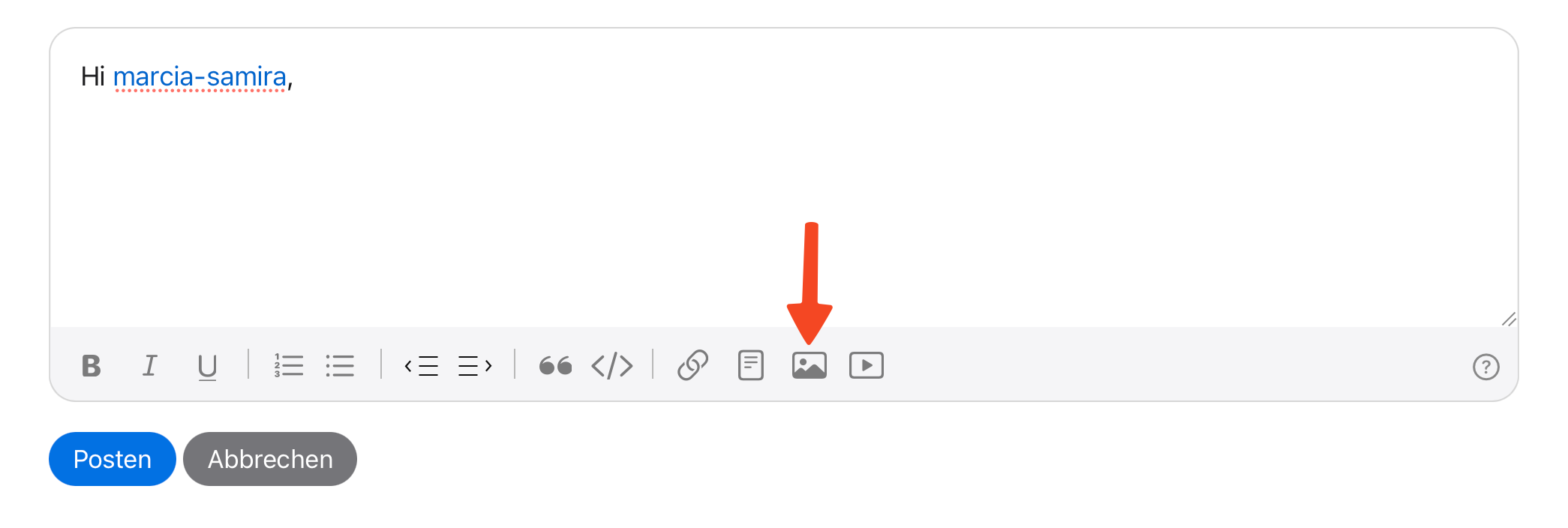Attach a document via page icon

tap(751, 365)
